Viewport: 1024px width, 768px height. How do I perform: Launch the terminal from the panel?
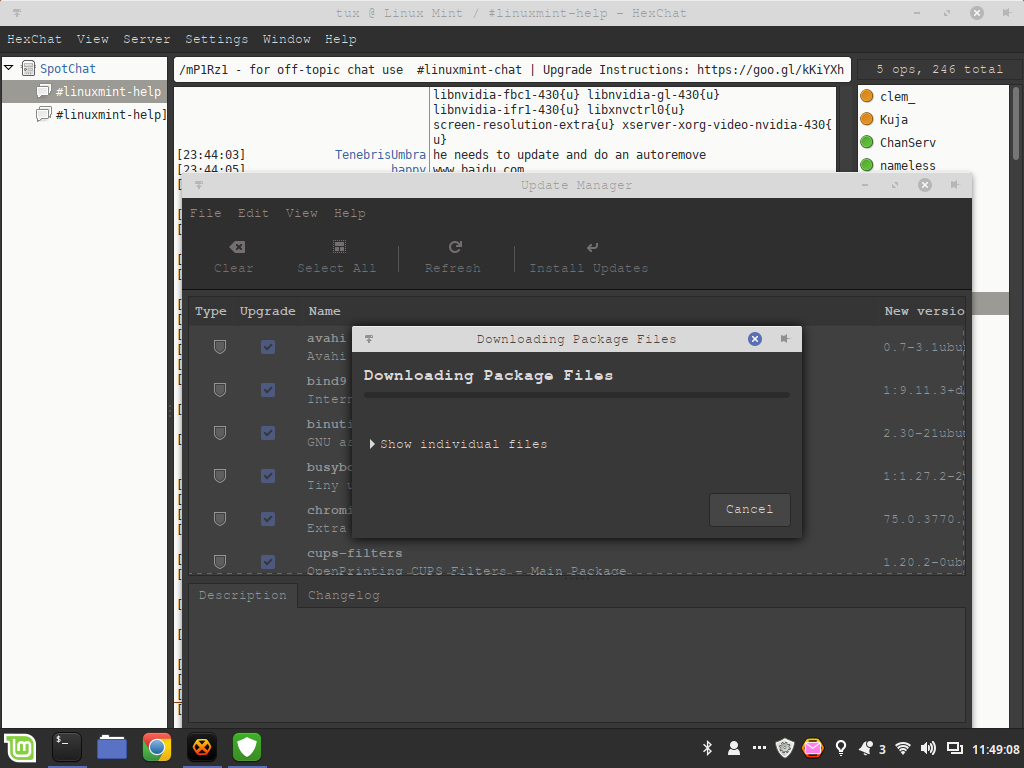[67, 747]
